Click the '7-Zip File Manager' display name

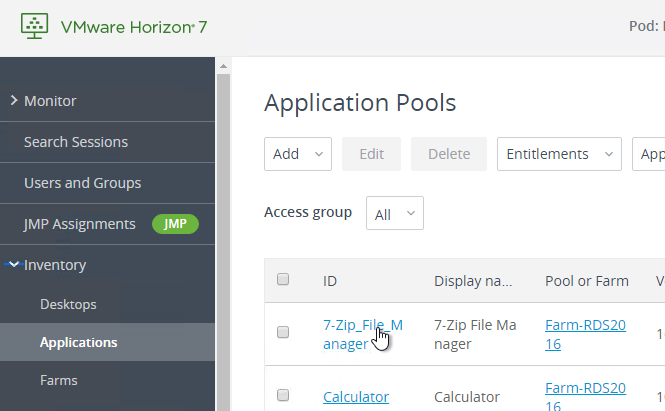pos(475,334)
